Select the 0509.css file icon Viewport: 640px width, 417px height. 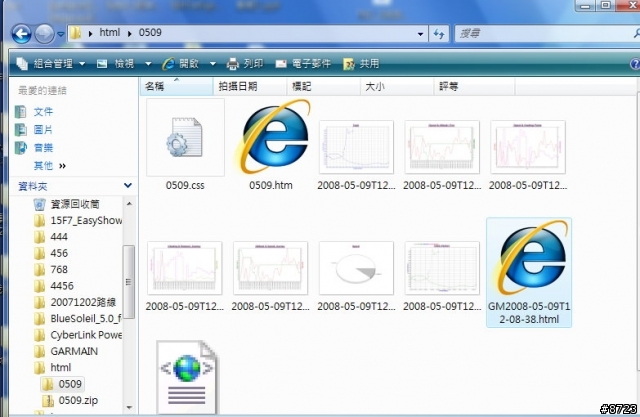[x=185, y=138]
